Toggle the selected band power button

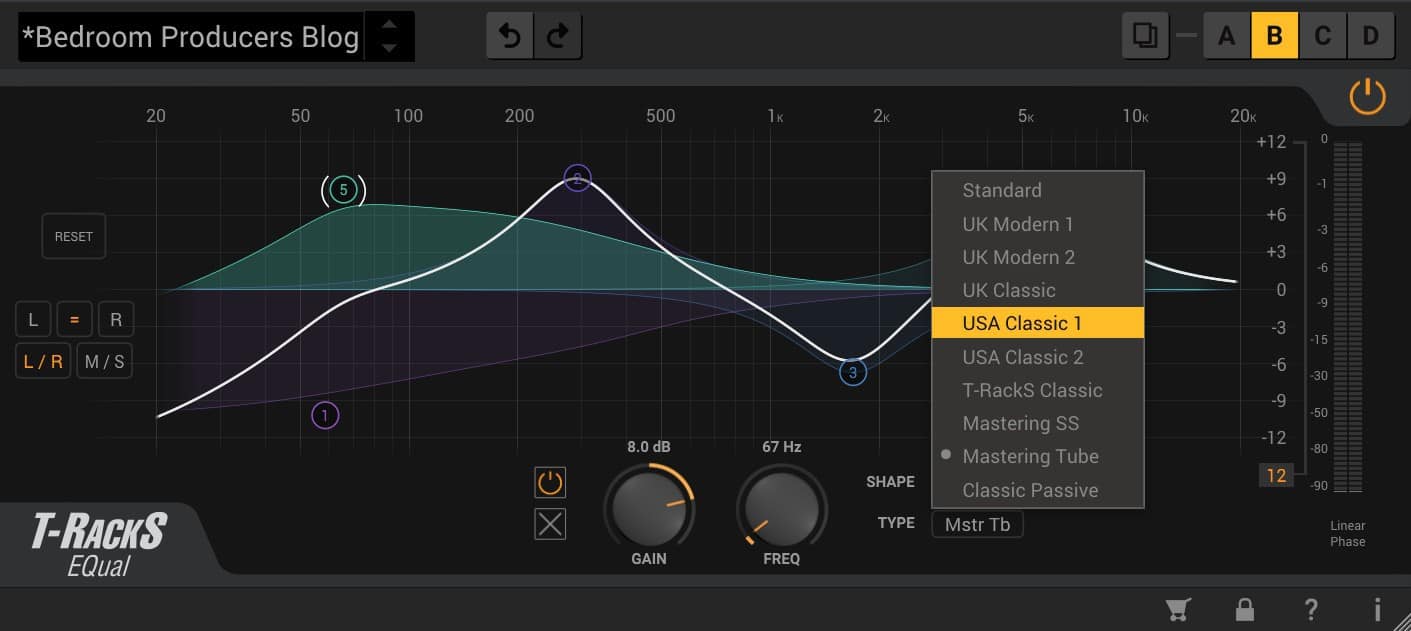[x=550, y=483]
